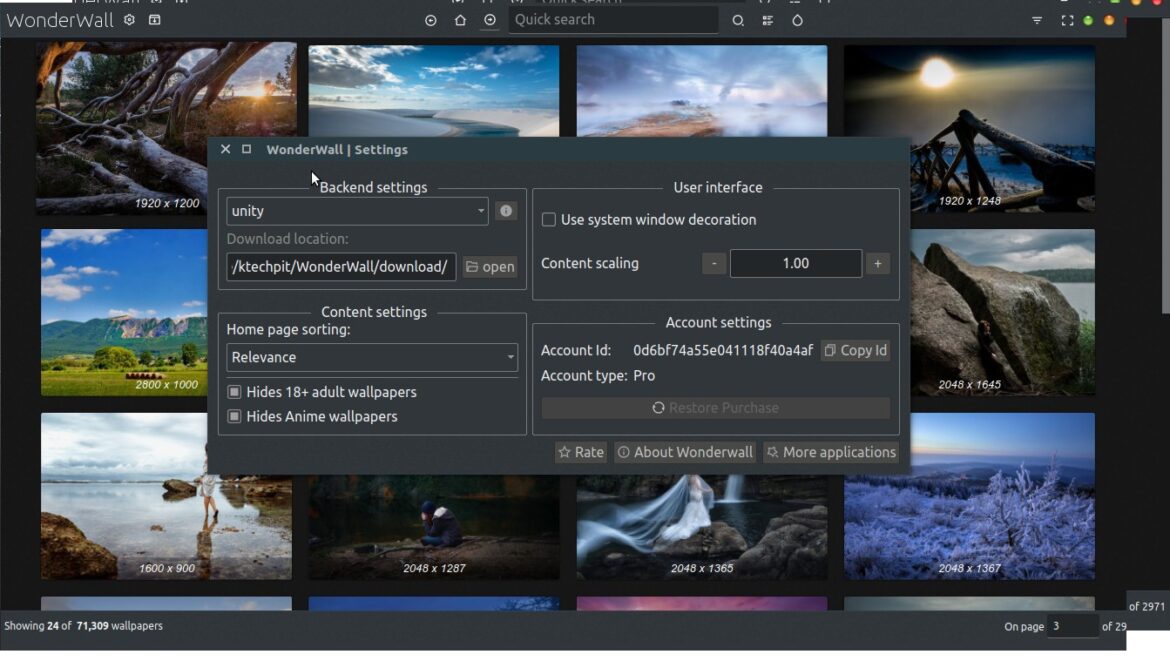
Task: Toggle fullscreen with the expand brackets icon
Action: pos(1066,20)
